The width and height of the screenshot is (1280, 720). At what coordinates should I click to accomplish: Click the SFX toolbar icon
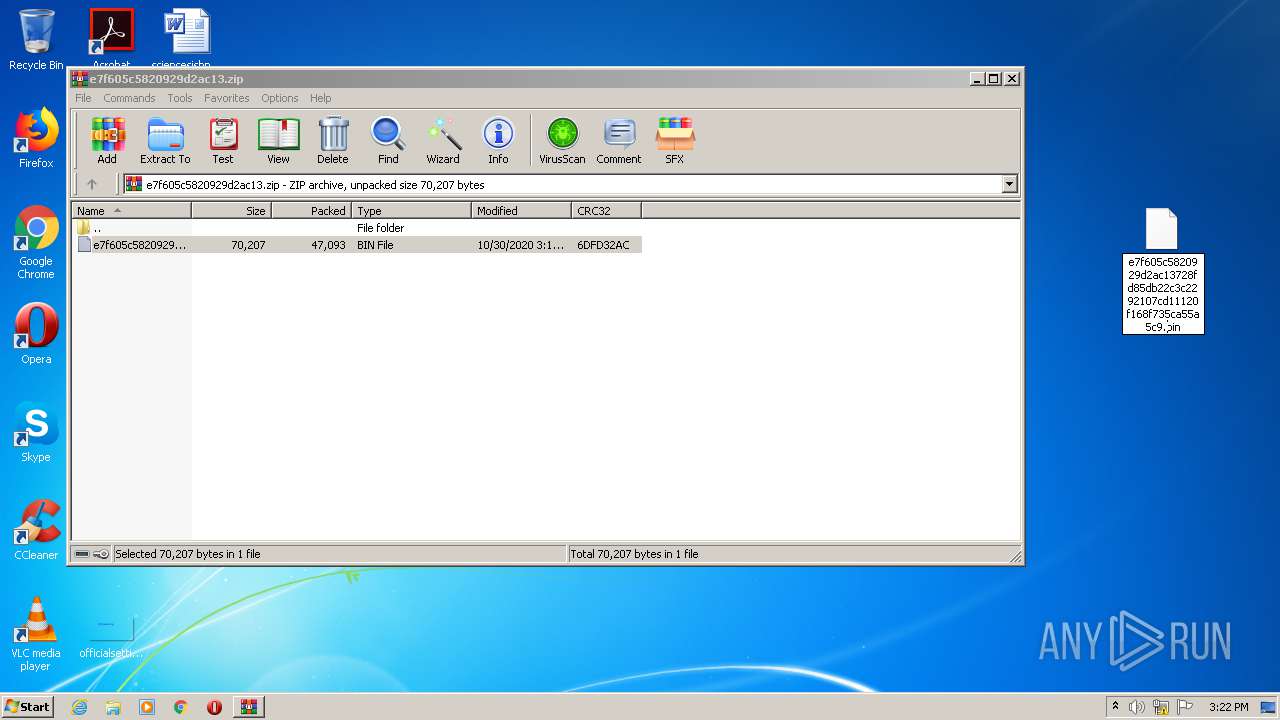tap(675, 140)
